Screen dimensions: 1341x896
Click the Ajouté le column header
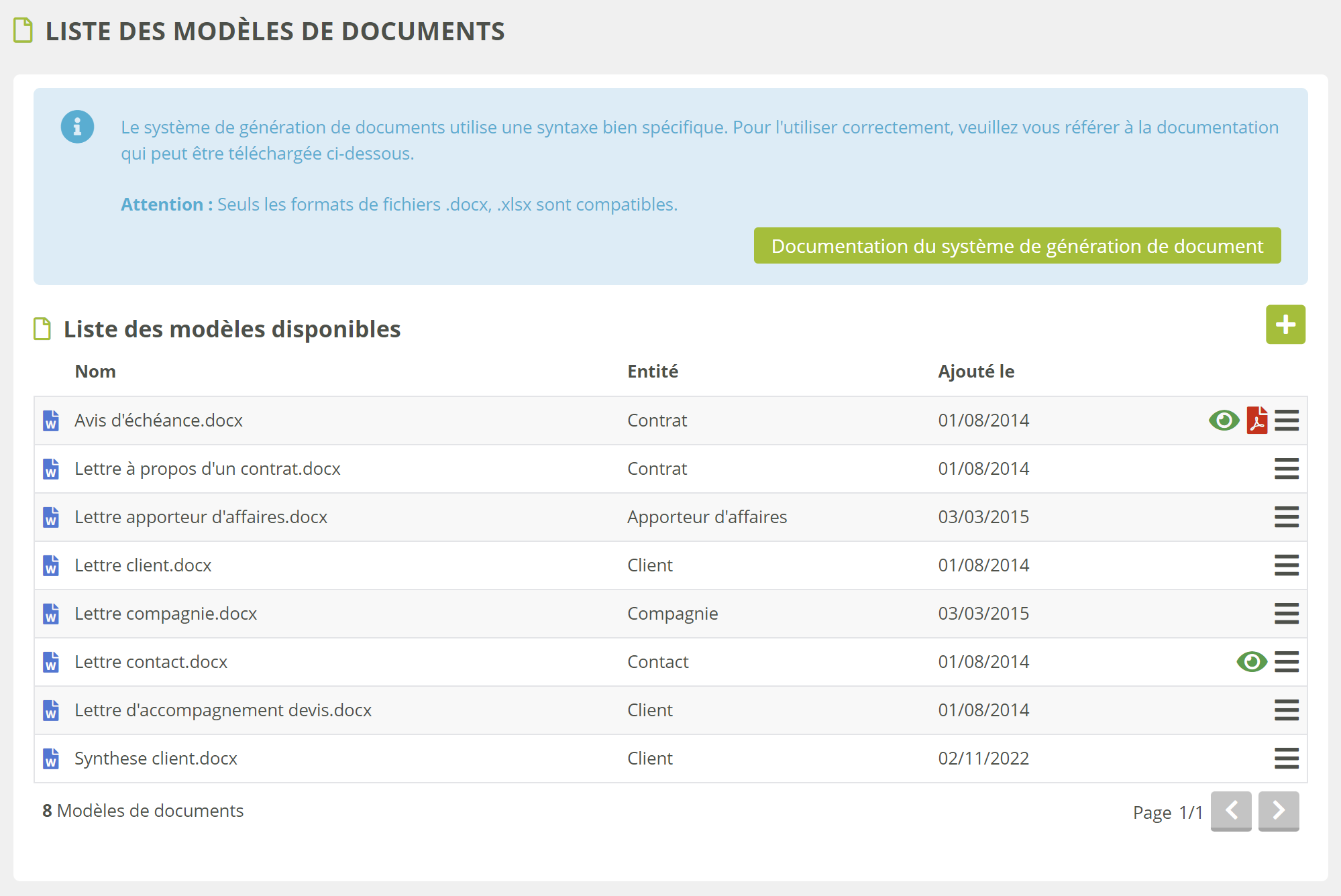point(975,372)
